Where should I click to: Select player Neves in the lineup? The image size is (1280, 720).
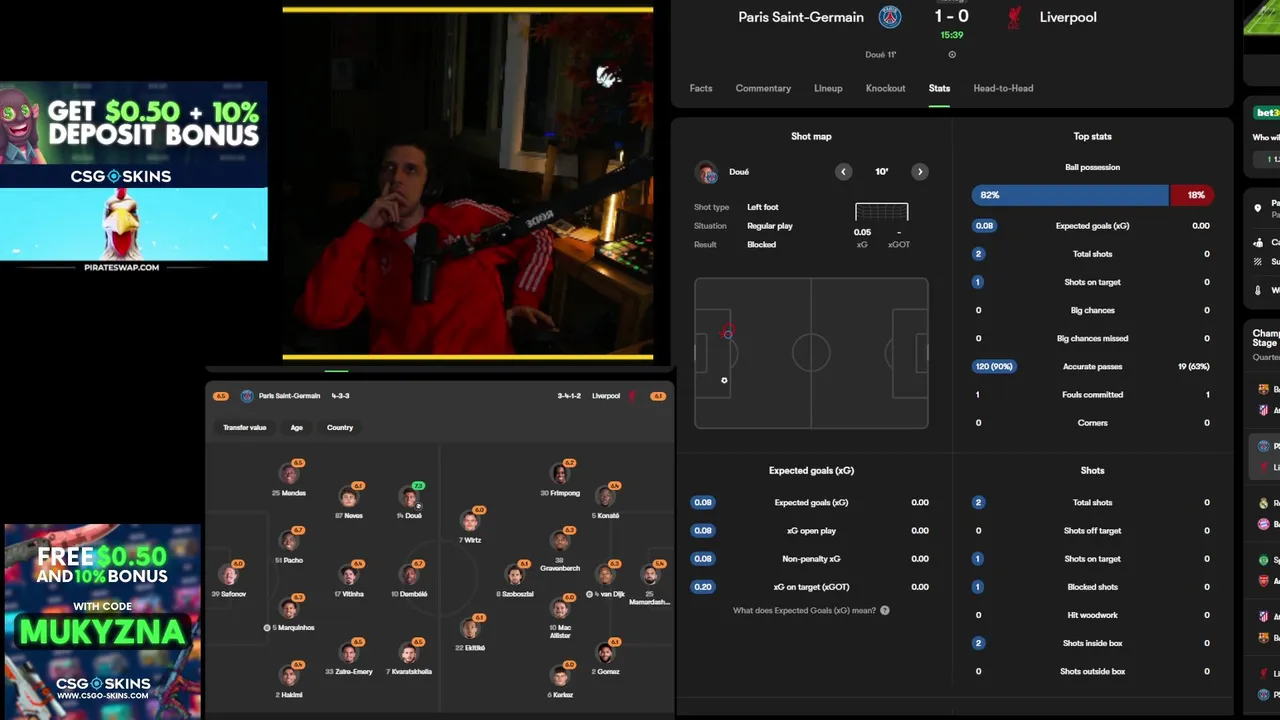coord(349,501)
